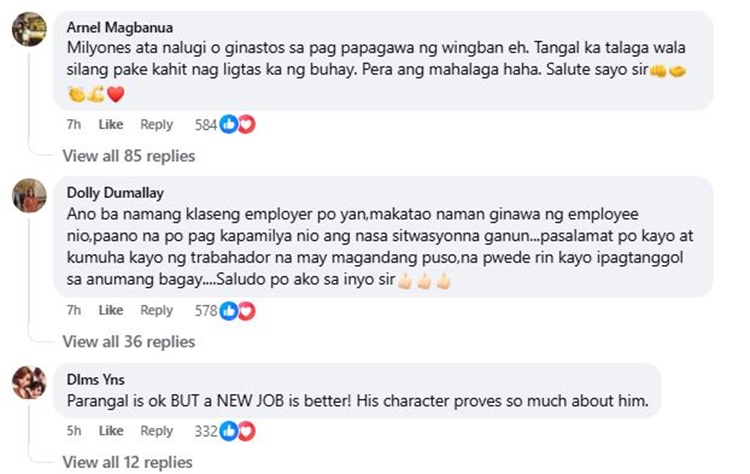Screen dimensions: 750x474
Task: Click thumbs-up reaction icon on Dolly's comment
Action: (229, 311)
